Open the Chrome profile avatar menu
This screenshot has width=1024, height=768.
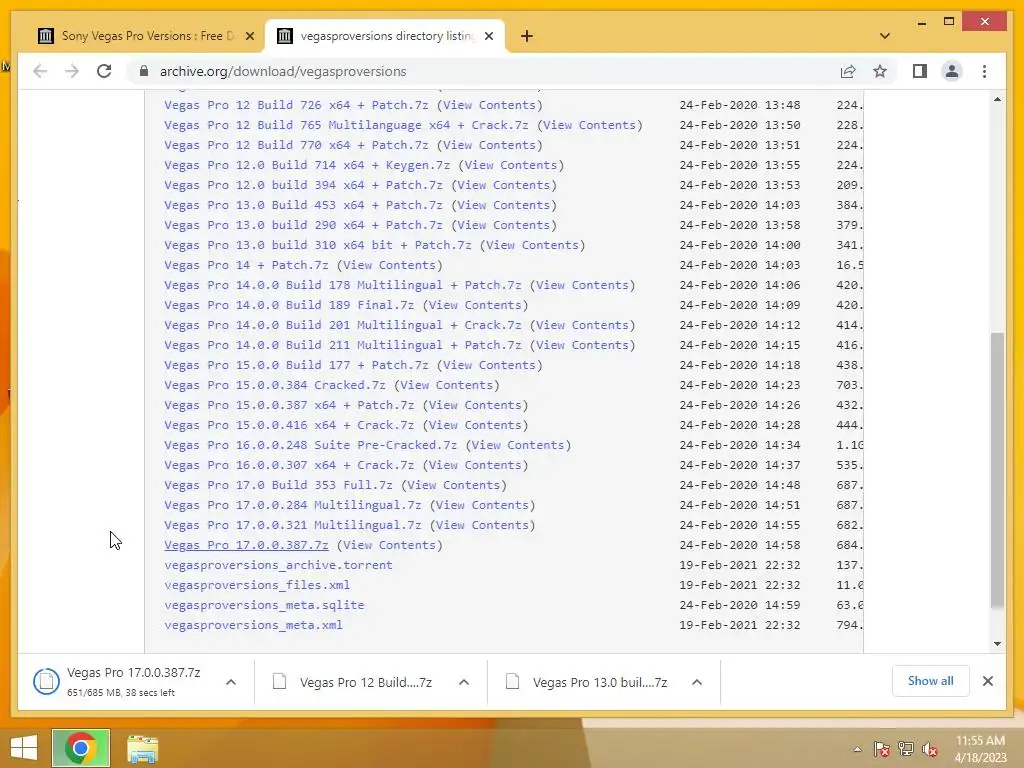[952, 71]
